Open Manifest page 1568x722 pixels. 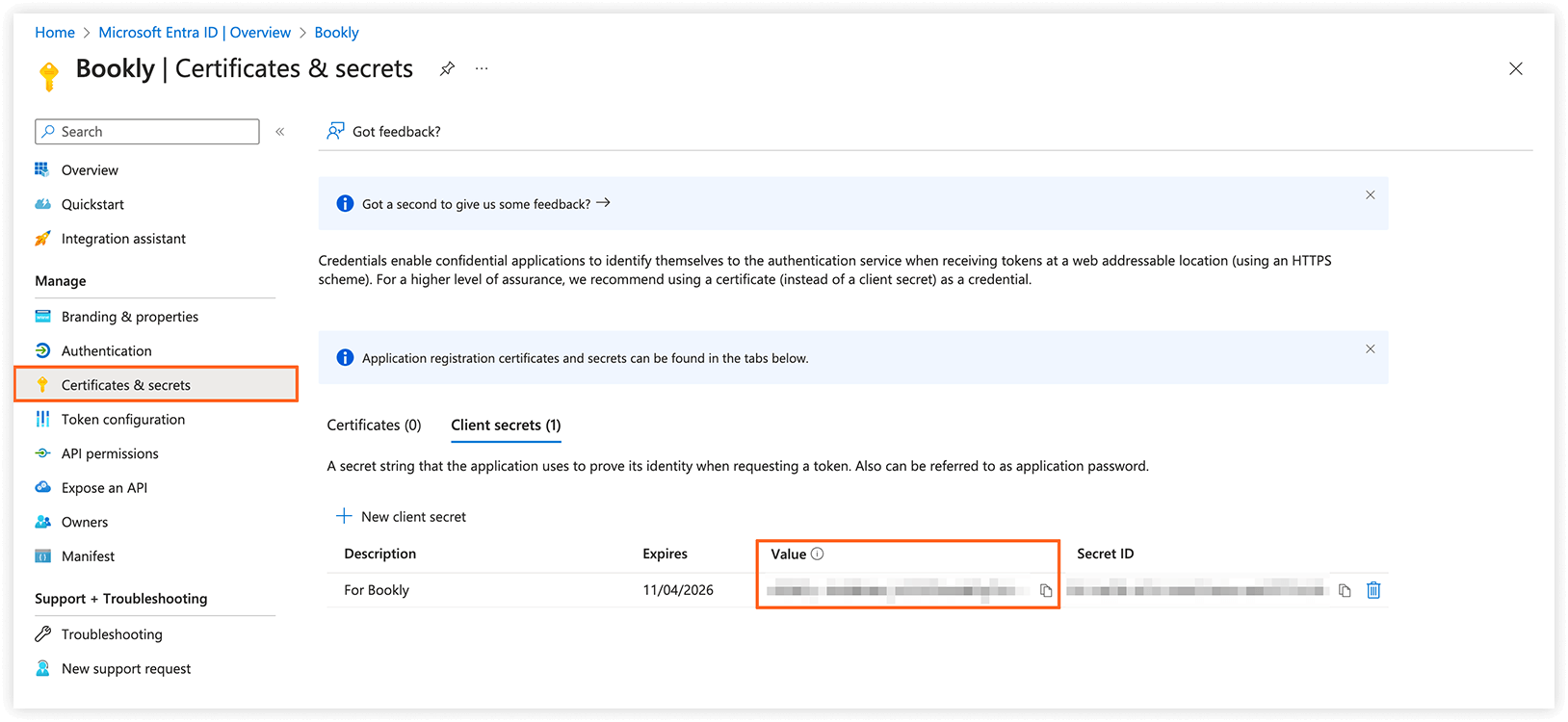coord(88,556)
